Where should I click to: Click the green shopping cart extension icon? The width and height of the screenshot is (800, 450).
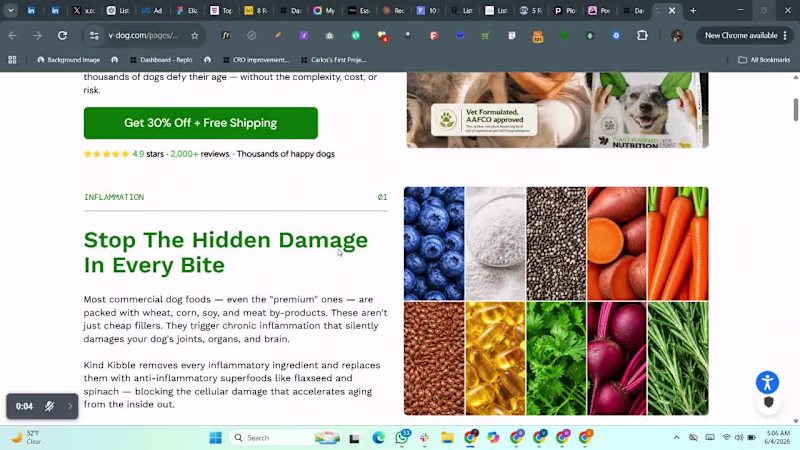pos(485,36)
